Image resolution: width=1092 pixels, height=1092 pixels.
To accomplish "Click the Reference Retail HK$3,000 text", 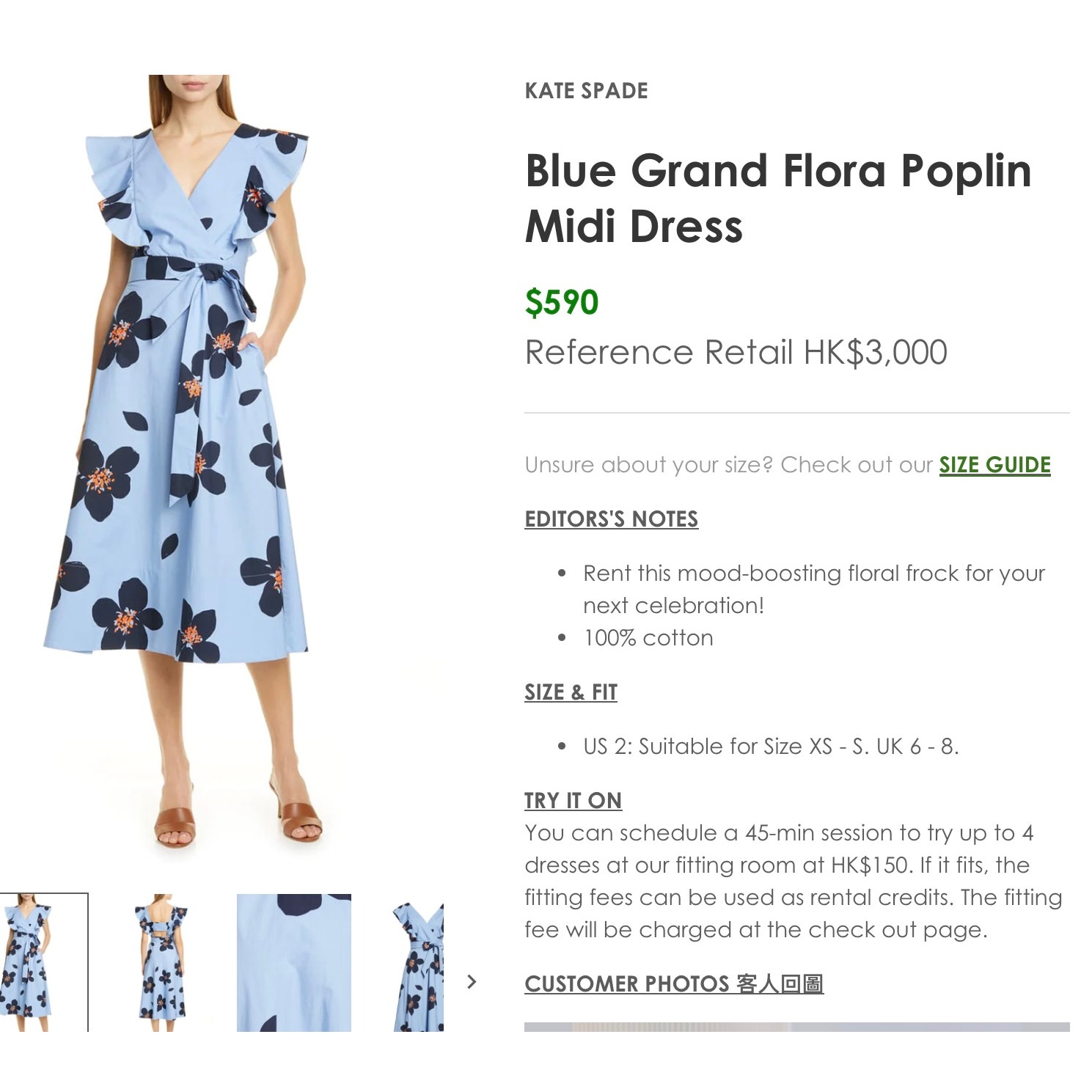I will click(x=736, y=353).
